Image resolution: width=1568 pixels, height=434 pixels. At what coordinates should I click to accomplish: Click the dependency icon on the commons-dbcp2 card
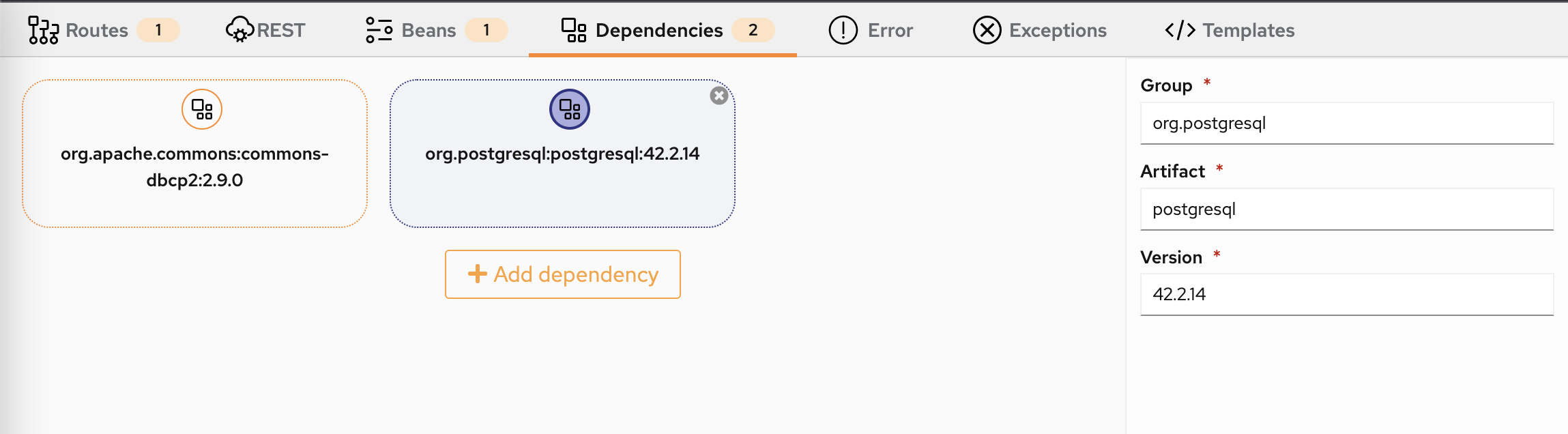(x=201, y=108)
